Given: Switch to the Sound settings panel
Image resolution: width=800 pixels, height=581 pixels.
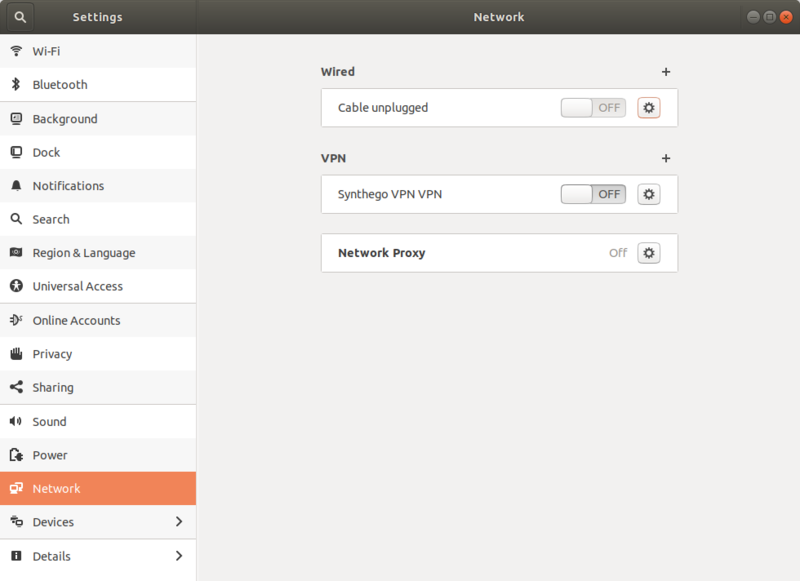Looking at the screenshot, I should (x=49, y=422).
